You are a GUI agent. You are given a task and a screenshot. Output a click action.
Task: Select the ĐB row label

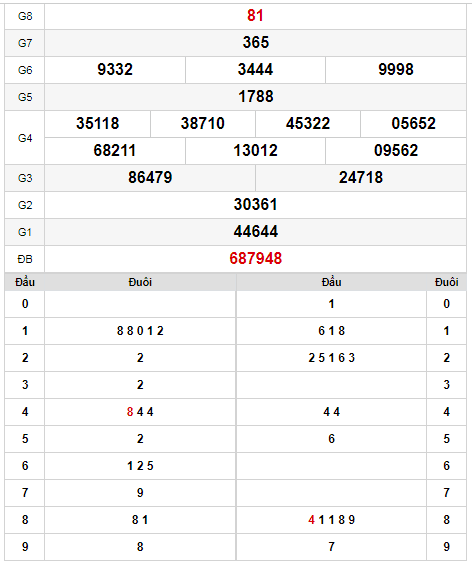click(25, 259)
